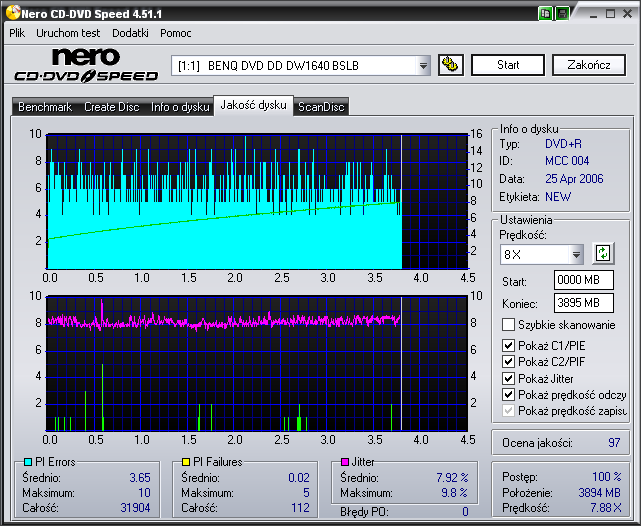Open the Uruchom test menu
Screen dimensions: 641x526
coord(68,33)
